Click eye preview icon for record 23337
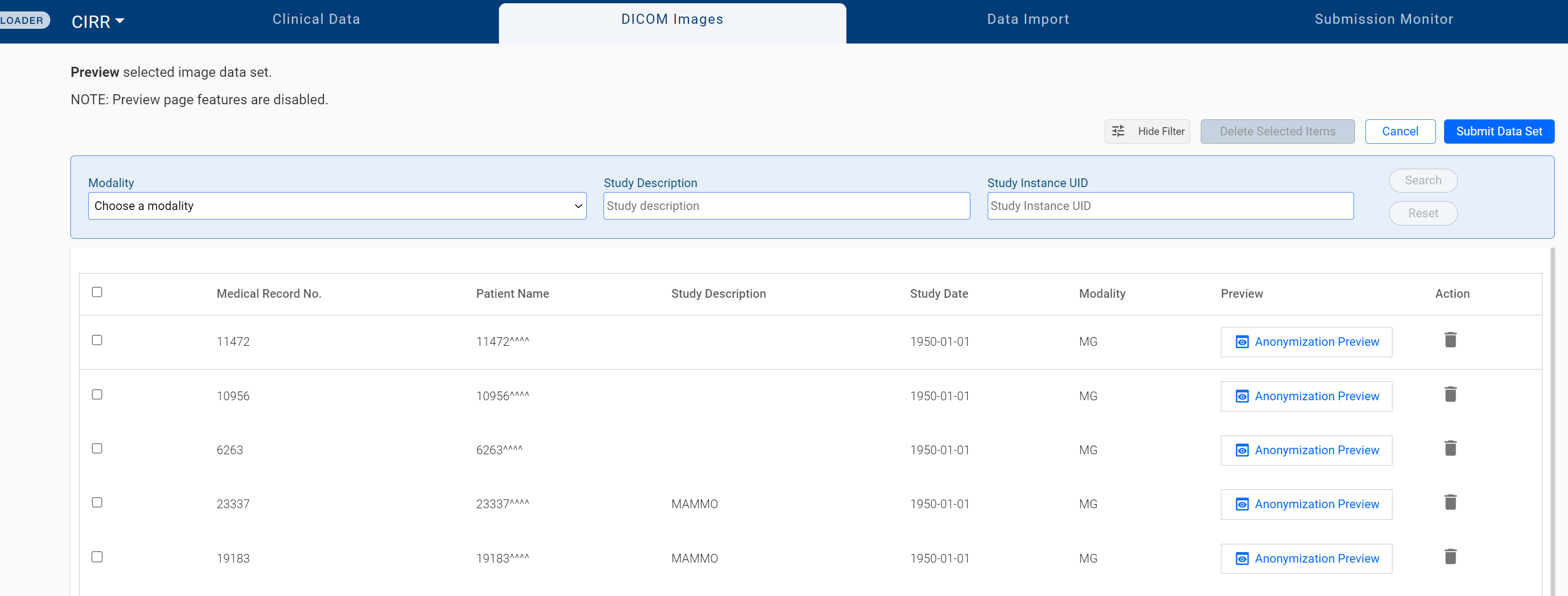The width and height of the screenshot is (1568, 596). click(1242, 505)
